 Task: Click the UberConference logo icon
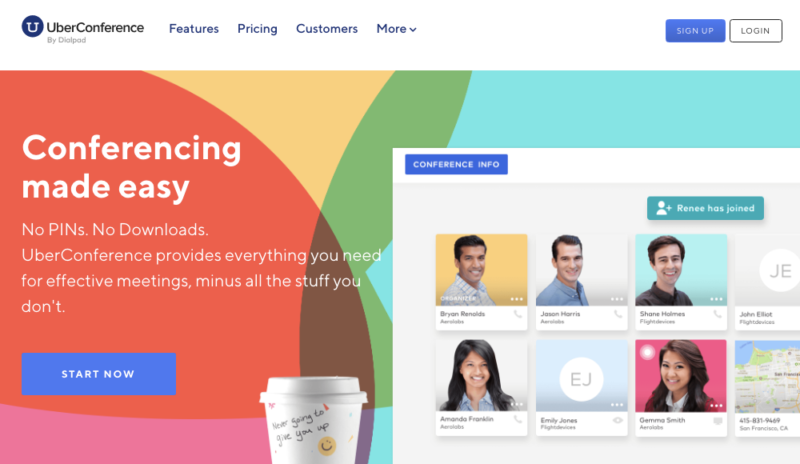click(x=32, y=27)
